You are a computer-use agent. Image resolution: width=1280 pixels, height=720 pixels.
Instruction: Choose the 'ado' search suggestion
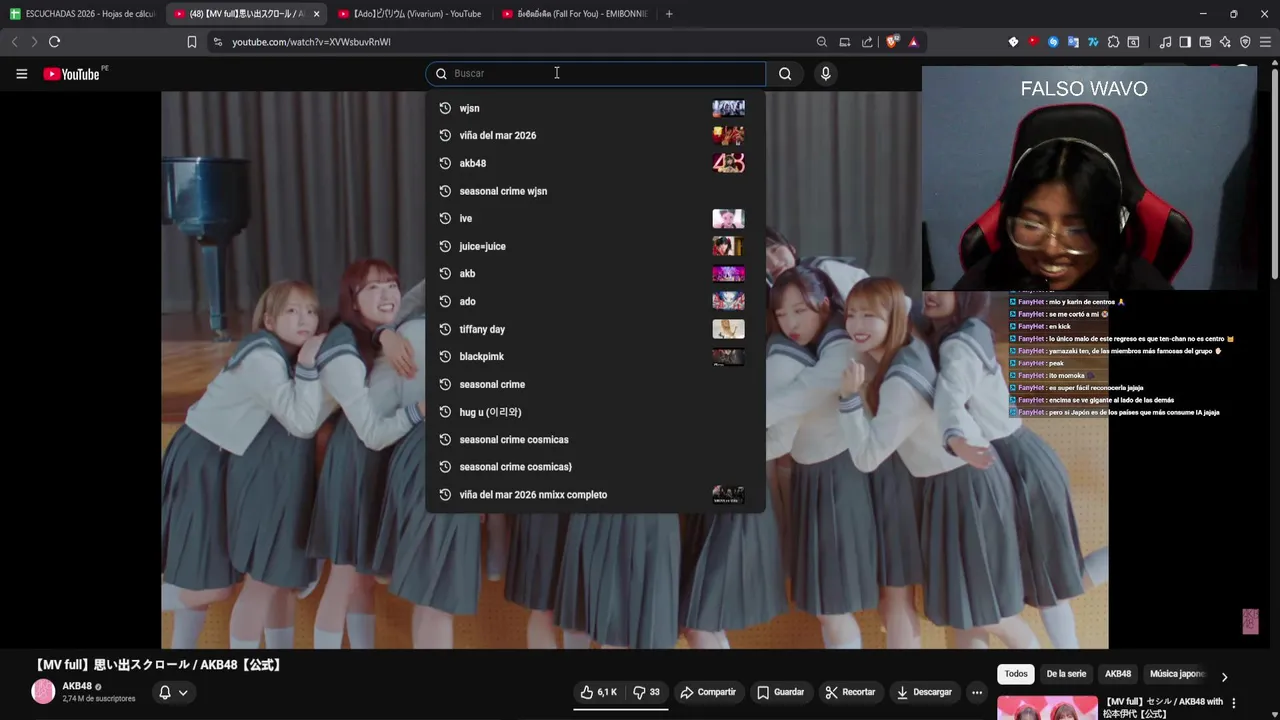595,301
